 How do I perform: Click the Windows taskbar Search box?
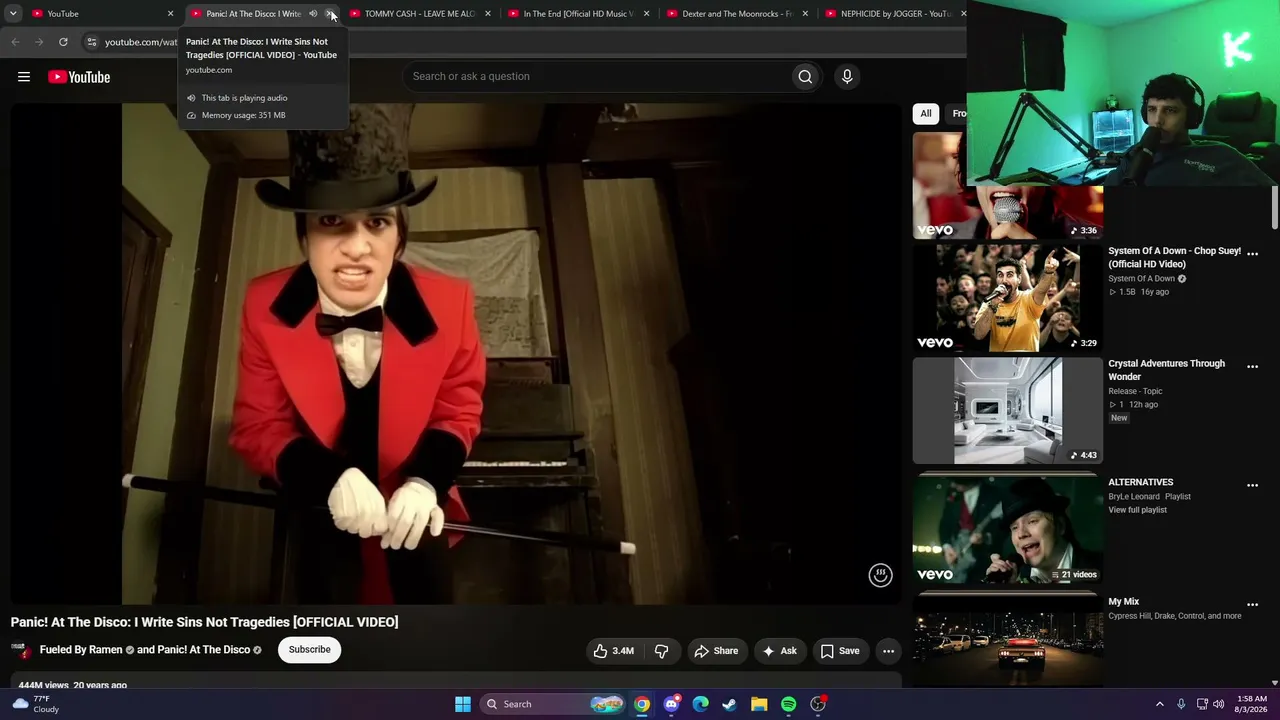point(552,704)
